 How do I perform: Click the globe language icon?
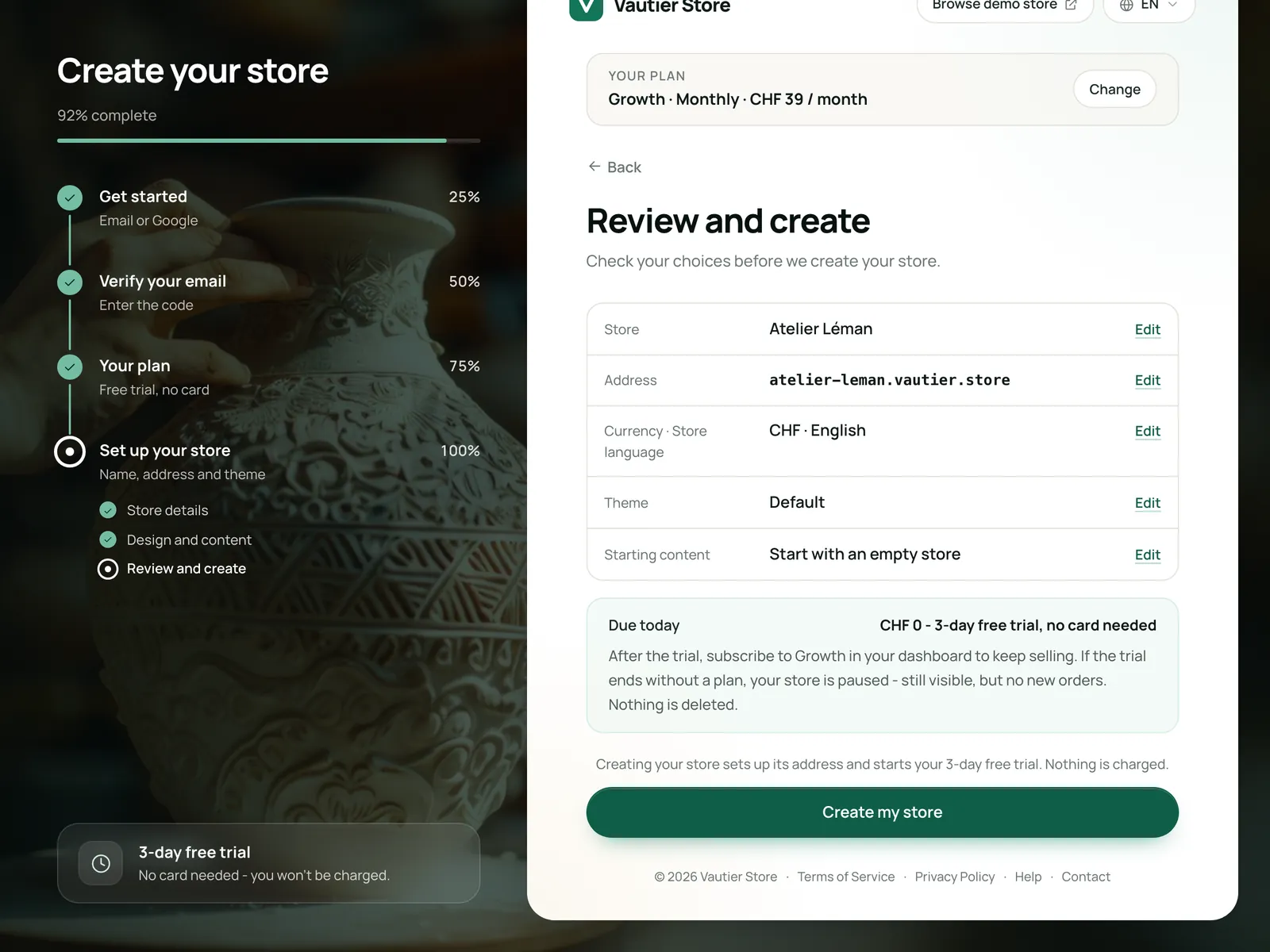coord(1126,6)
